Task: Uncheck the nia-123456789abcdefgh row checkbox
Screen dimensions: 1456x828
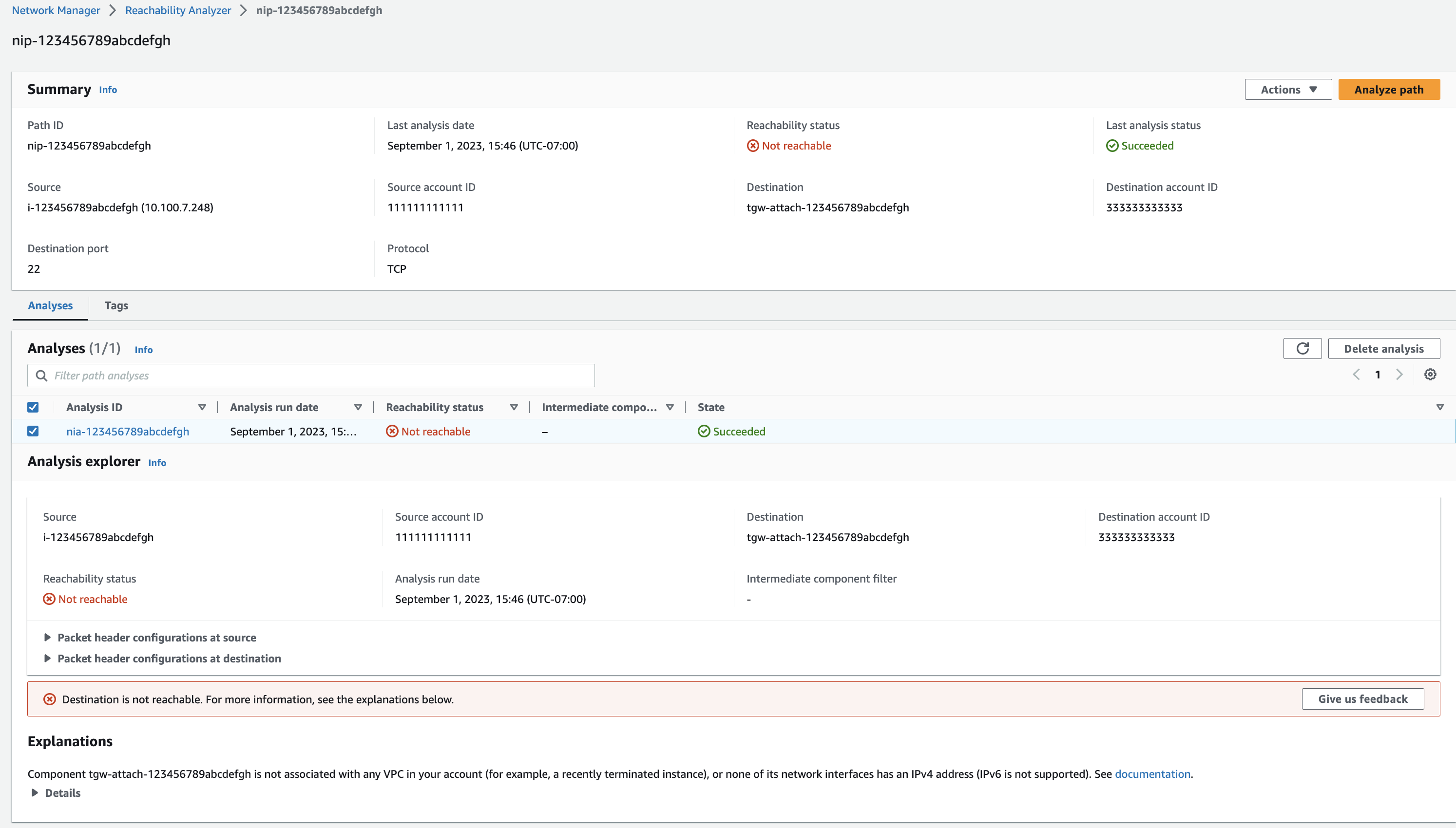Action: [33, 431]
